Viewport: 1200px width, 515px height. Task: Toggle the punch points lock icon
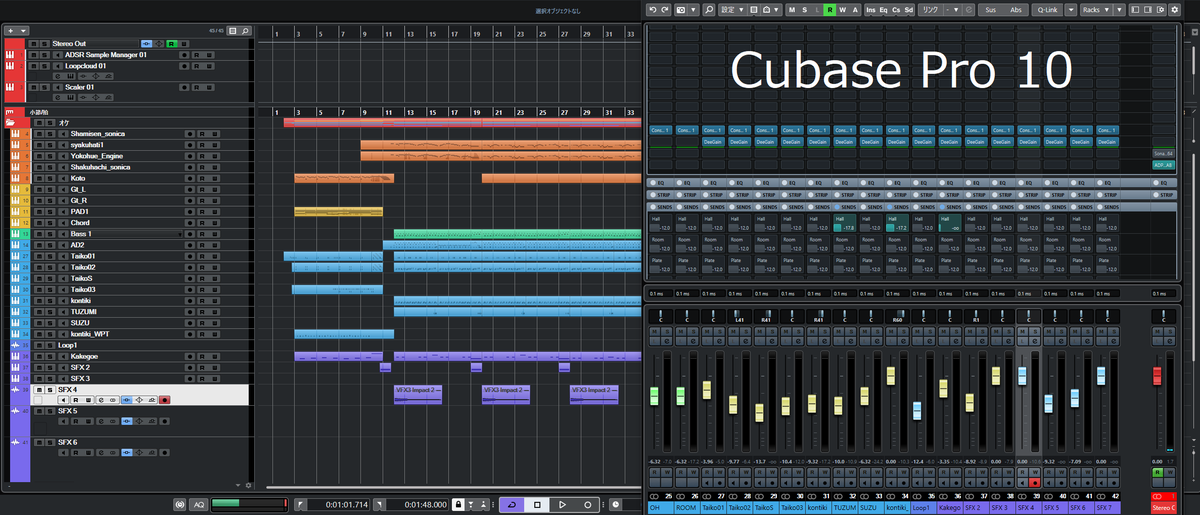(x=458, y=505)
